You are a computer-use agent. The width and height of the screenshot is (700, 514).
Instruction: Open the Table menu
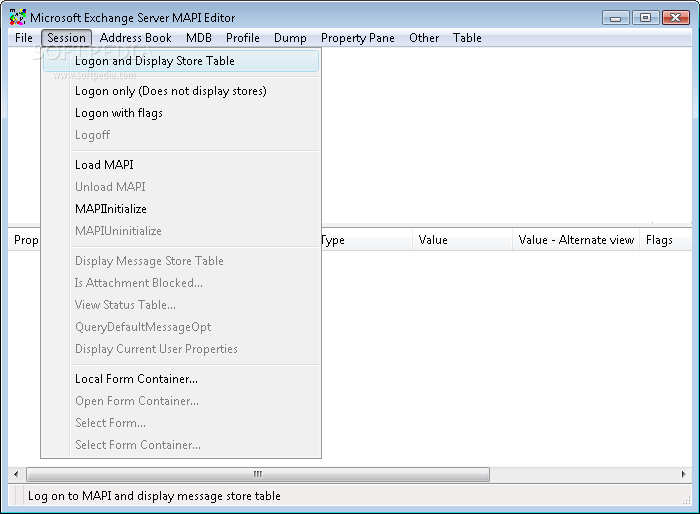pyautogui.click(x=467, y=38)
